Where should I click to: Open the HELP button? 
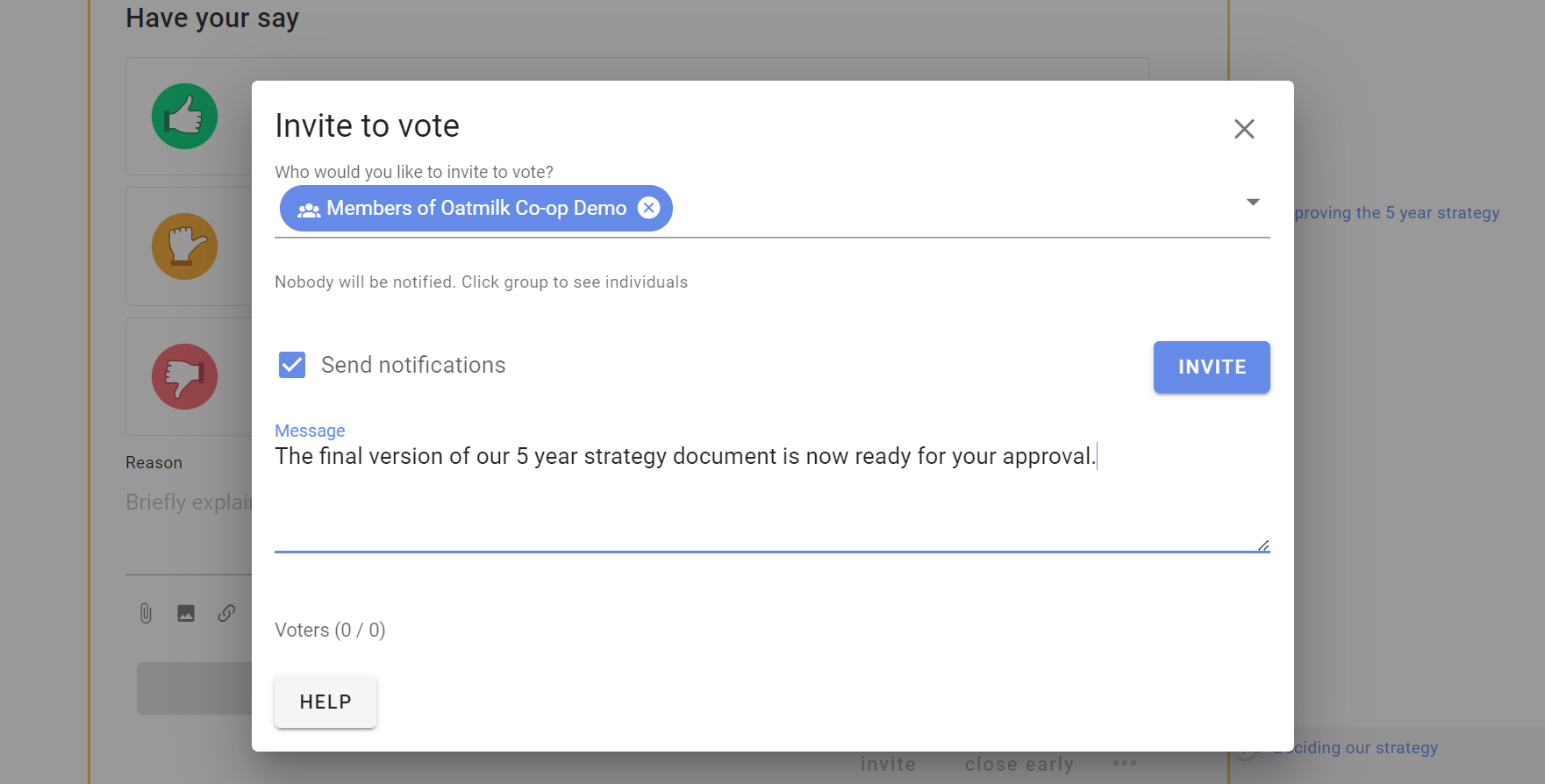[325, 702]
